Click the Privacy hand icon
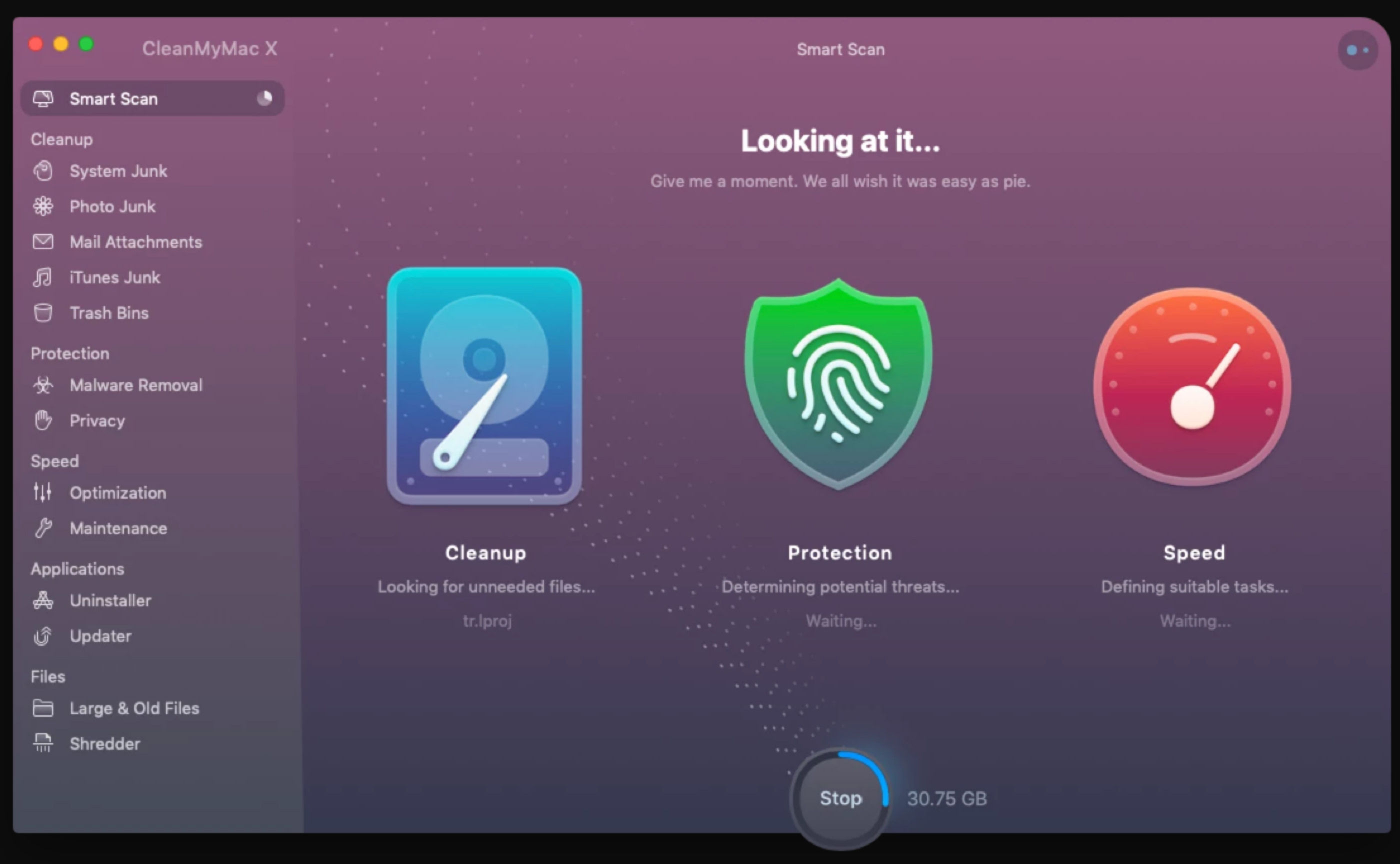1400x864 pixels. [x=43, y=420]
